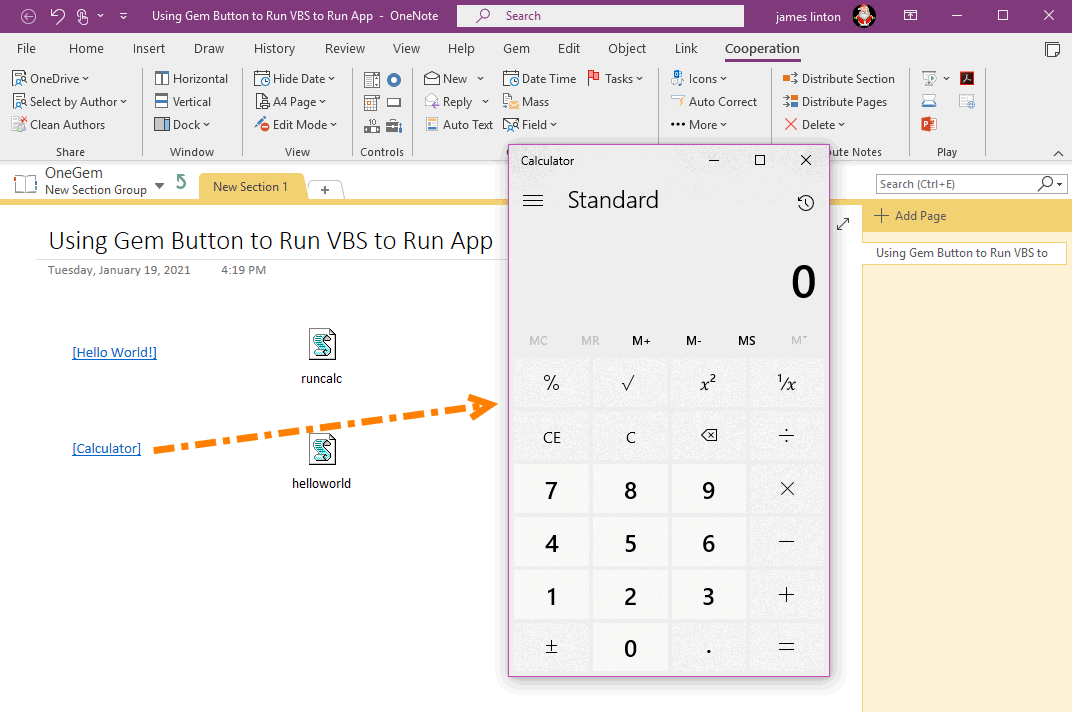Viewport: 1072px width, 712px height.
Task: Click the web page icon in Play group
Action: pos(967,101)
